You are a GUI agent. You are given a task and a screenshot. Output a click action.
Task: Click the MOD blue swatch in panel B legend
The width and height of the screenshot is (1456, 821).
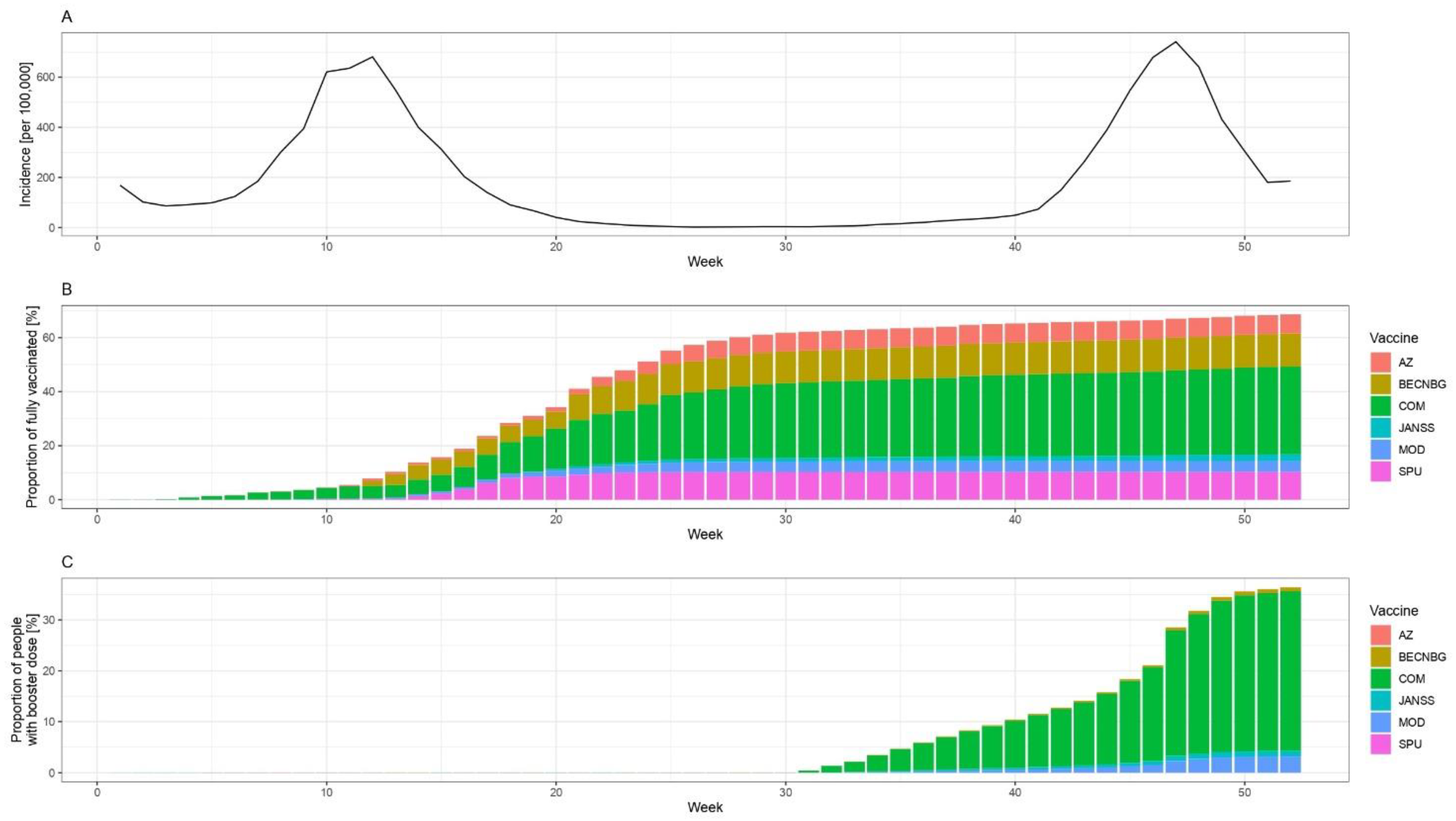(1380, 450)
